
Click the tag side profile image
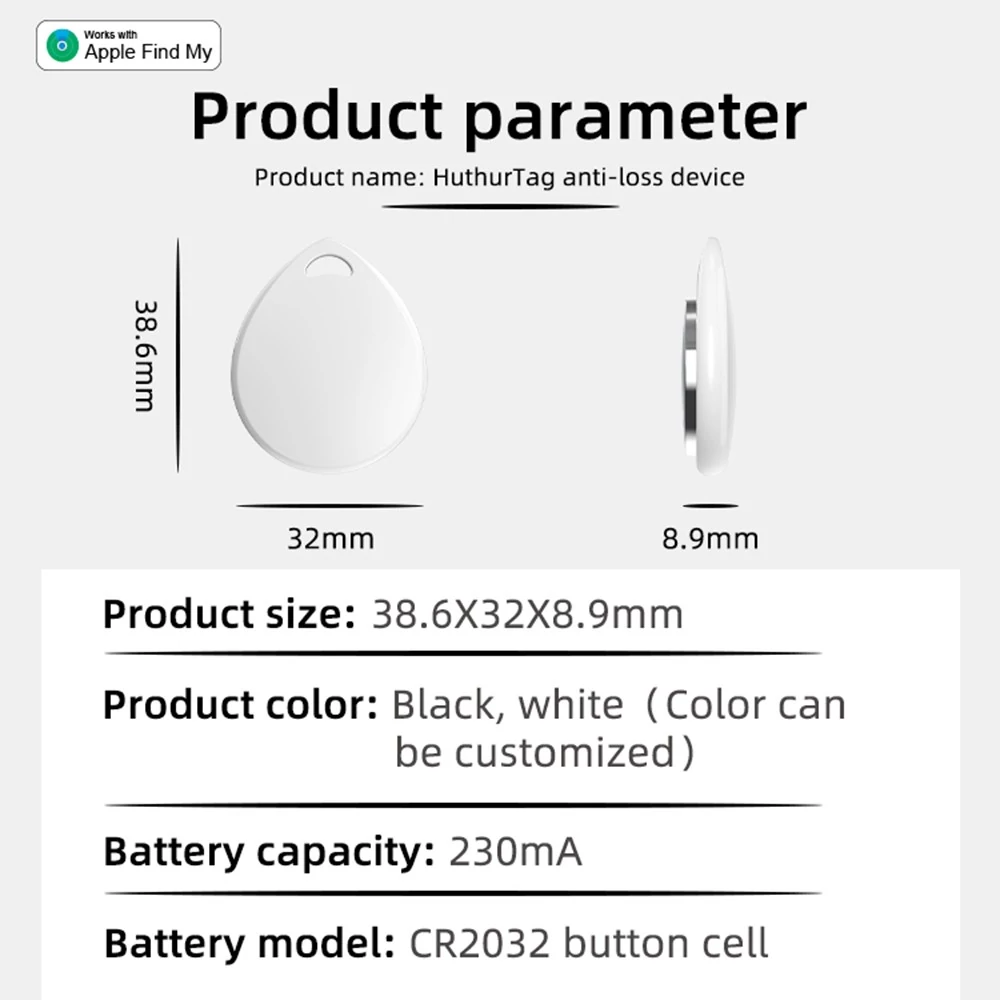click(x=710, y=356)
